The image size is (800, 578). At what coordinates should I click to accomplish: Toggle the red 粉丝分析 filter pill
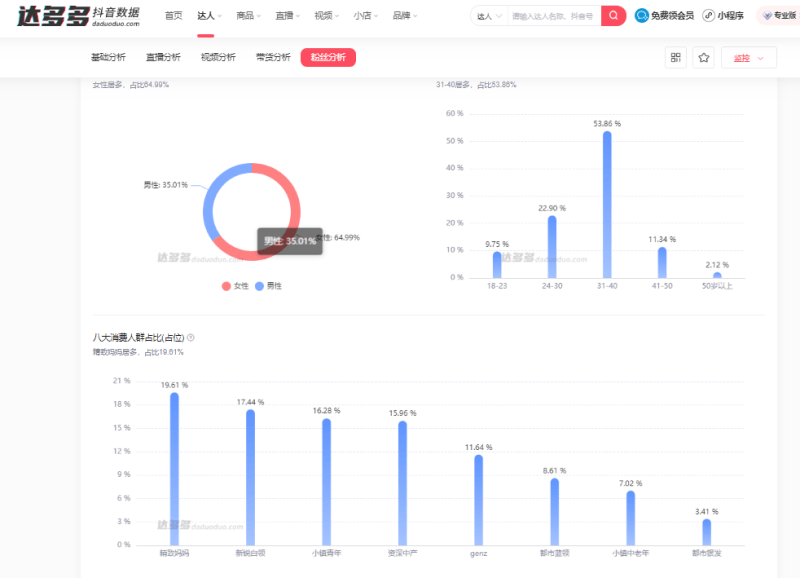point(328,57)
